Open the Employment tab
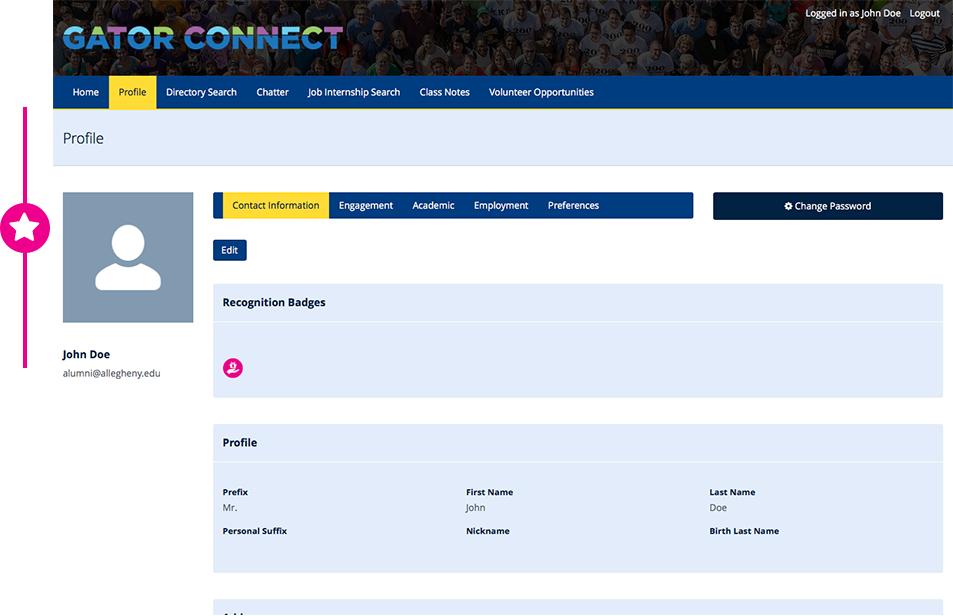The image size is (953, 616). pos(501,205)
